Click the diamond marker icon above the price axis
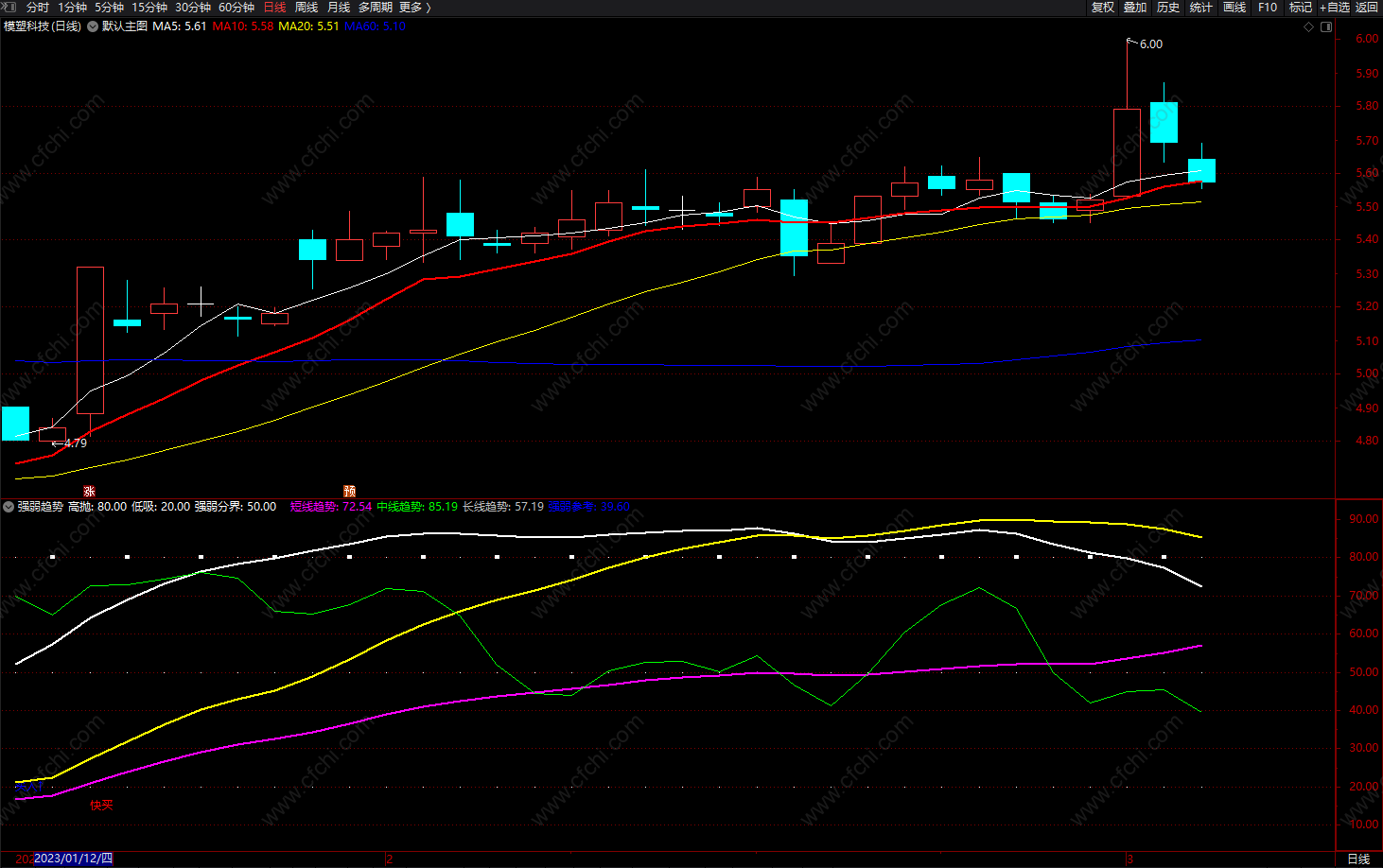Image resolution: width=1383 pixels, height=868 pixels. click(1309, 27)
